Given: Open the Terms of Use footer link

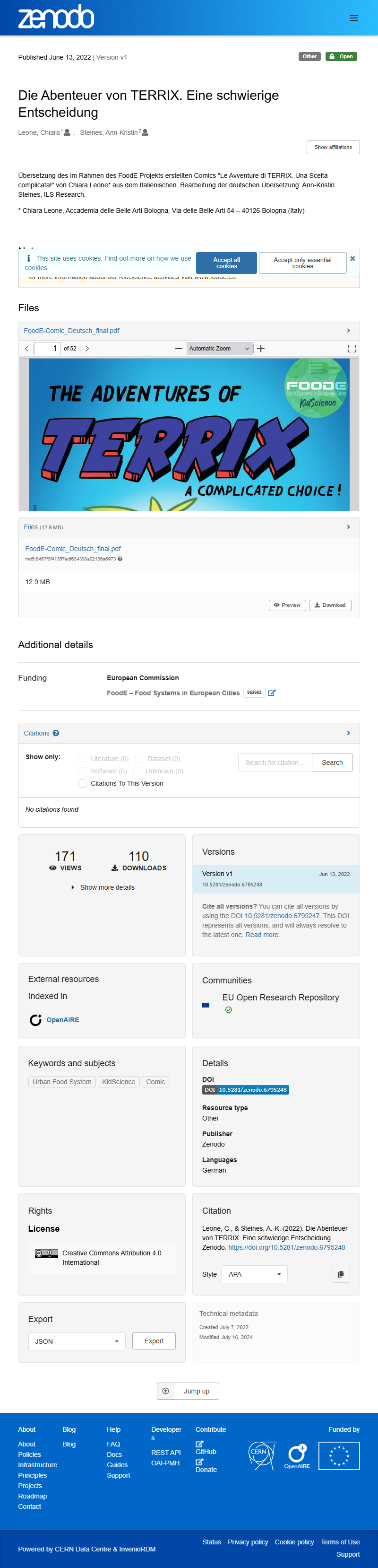Looking at the screenshot, I should [340, 1542].
